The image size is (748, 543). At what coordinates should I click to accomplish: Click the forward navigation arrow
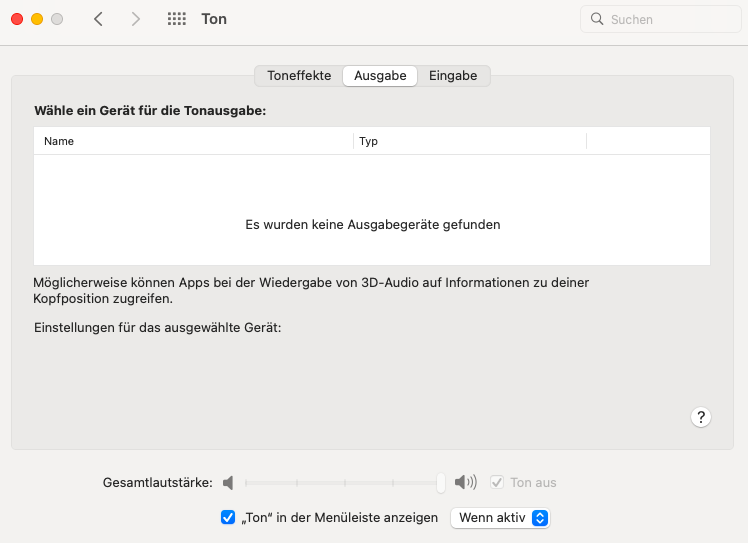coord(136,19)
